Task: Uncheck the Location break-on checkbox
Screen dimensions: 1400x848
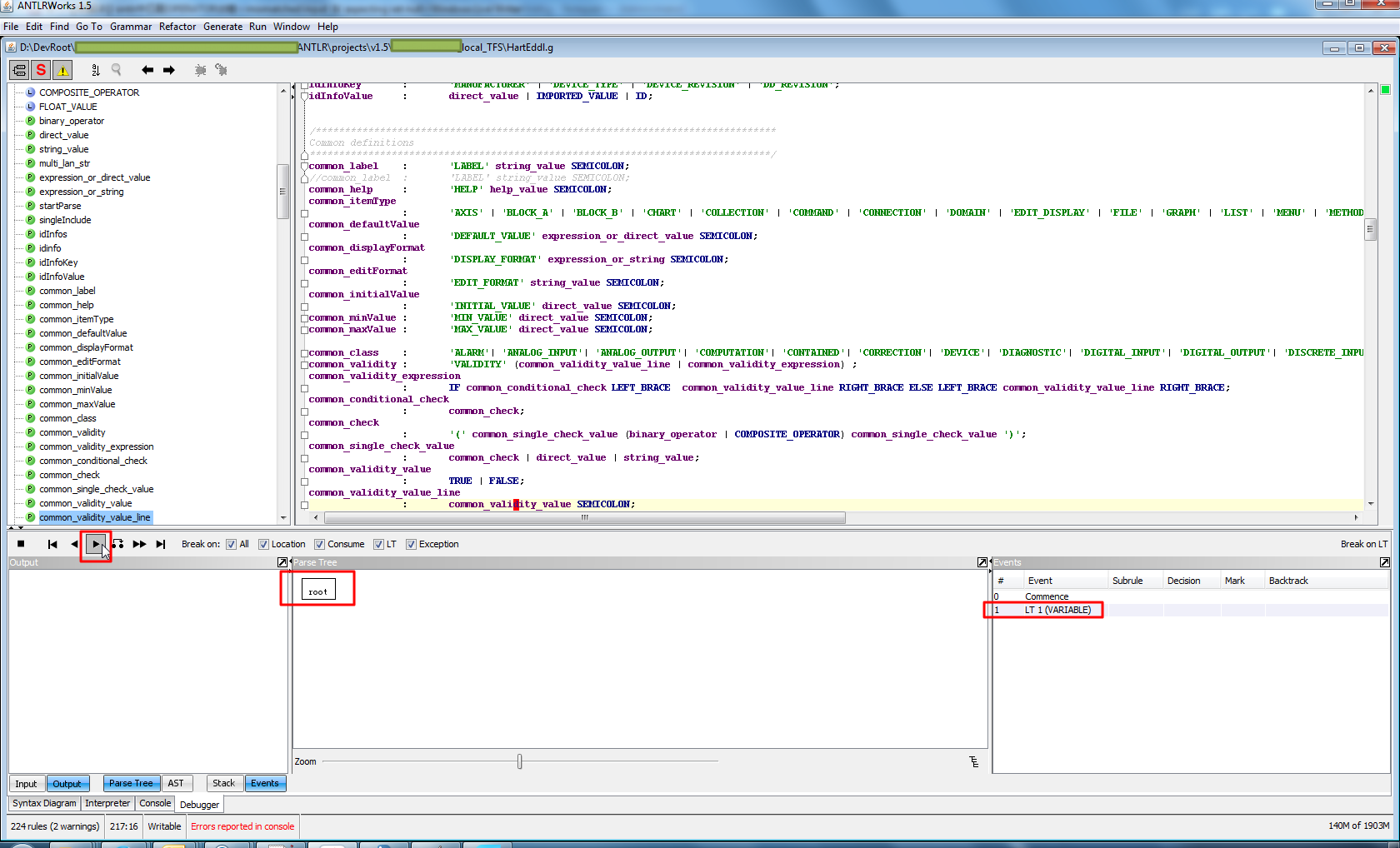Action: [263, 544]
